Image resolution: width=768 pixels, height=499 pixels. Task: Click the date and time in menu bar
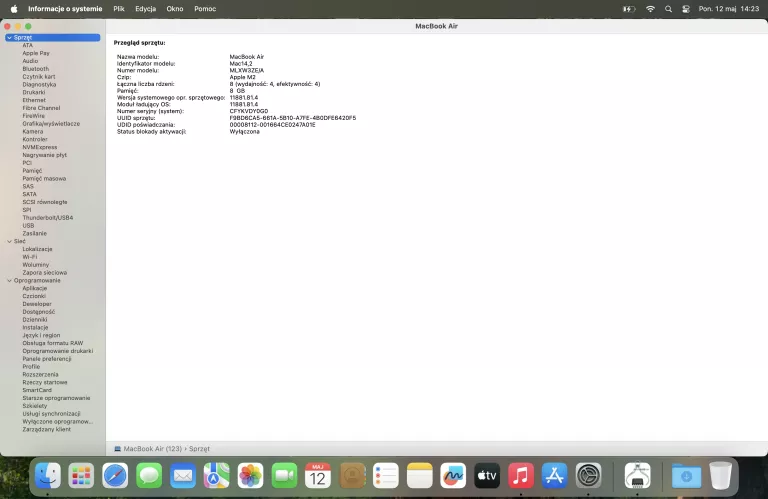click(729, 9)
